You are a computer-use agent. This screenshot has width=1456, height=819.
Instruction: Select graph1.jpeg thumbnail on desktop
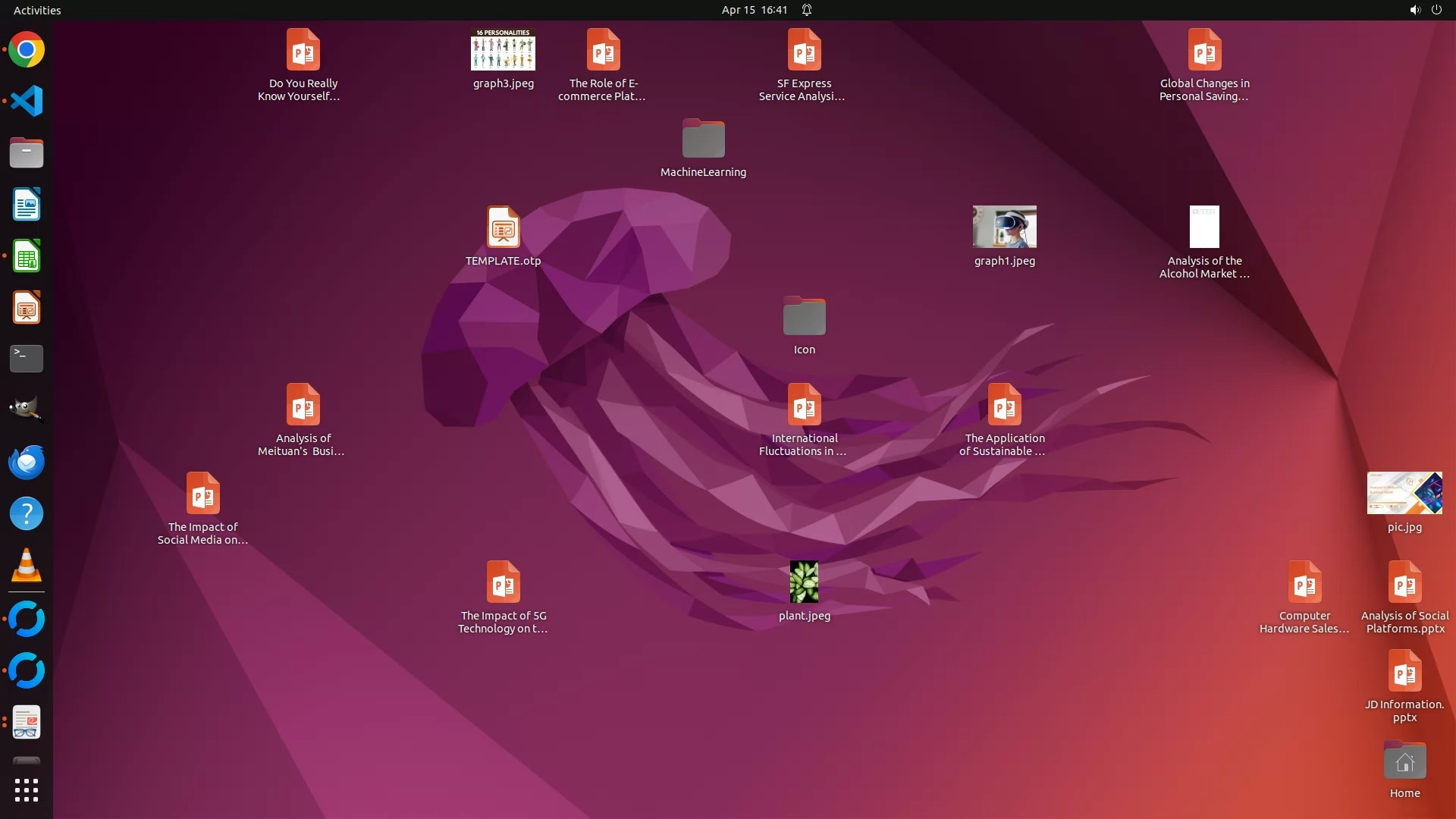coord(1004,227)
